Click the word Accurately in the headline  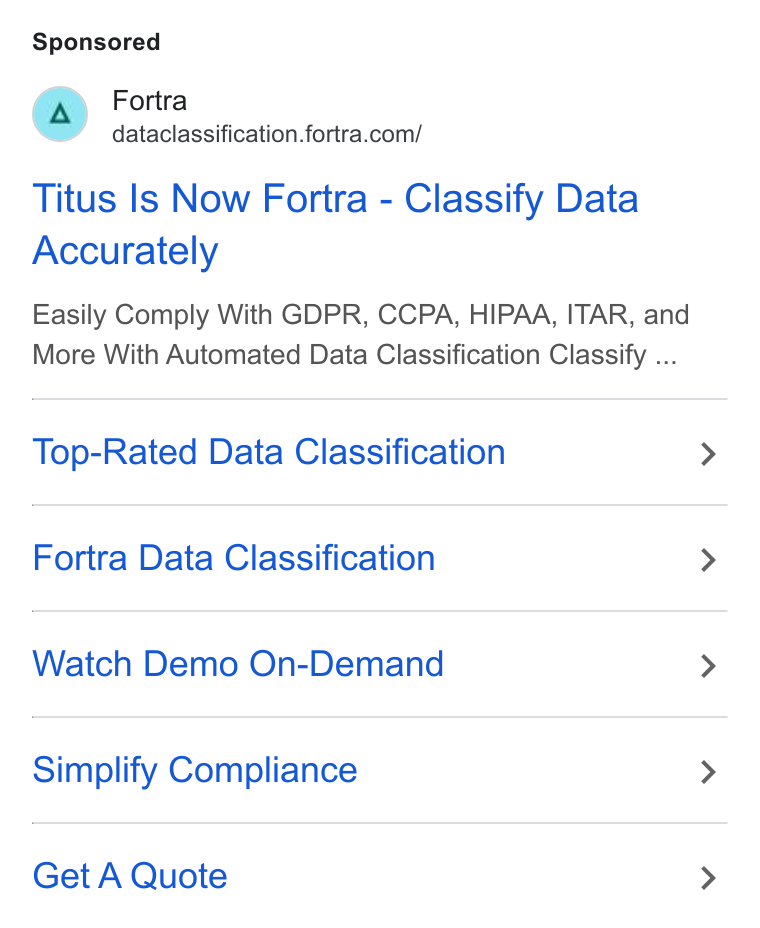tap(125, 251)
